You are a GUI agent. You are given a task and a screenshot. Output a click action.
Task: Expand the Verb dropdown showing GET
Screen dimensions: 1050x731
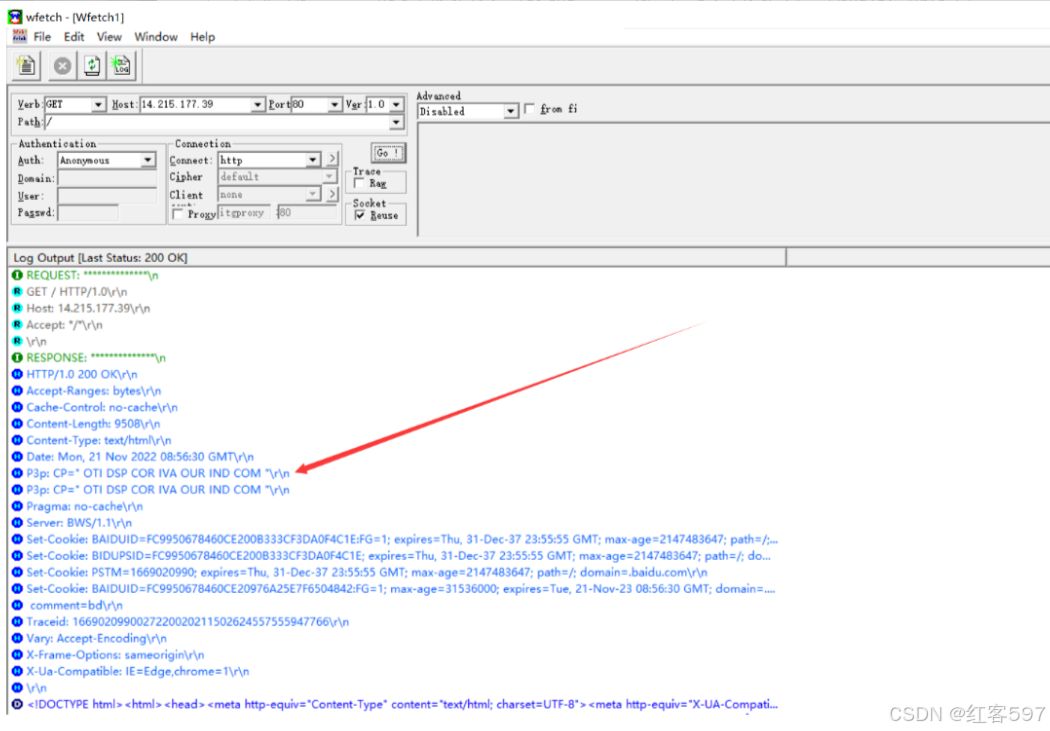point(98,104)
